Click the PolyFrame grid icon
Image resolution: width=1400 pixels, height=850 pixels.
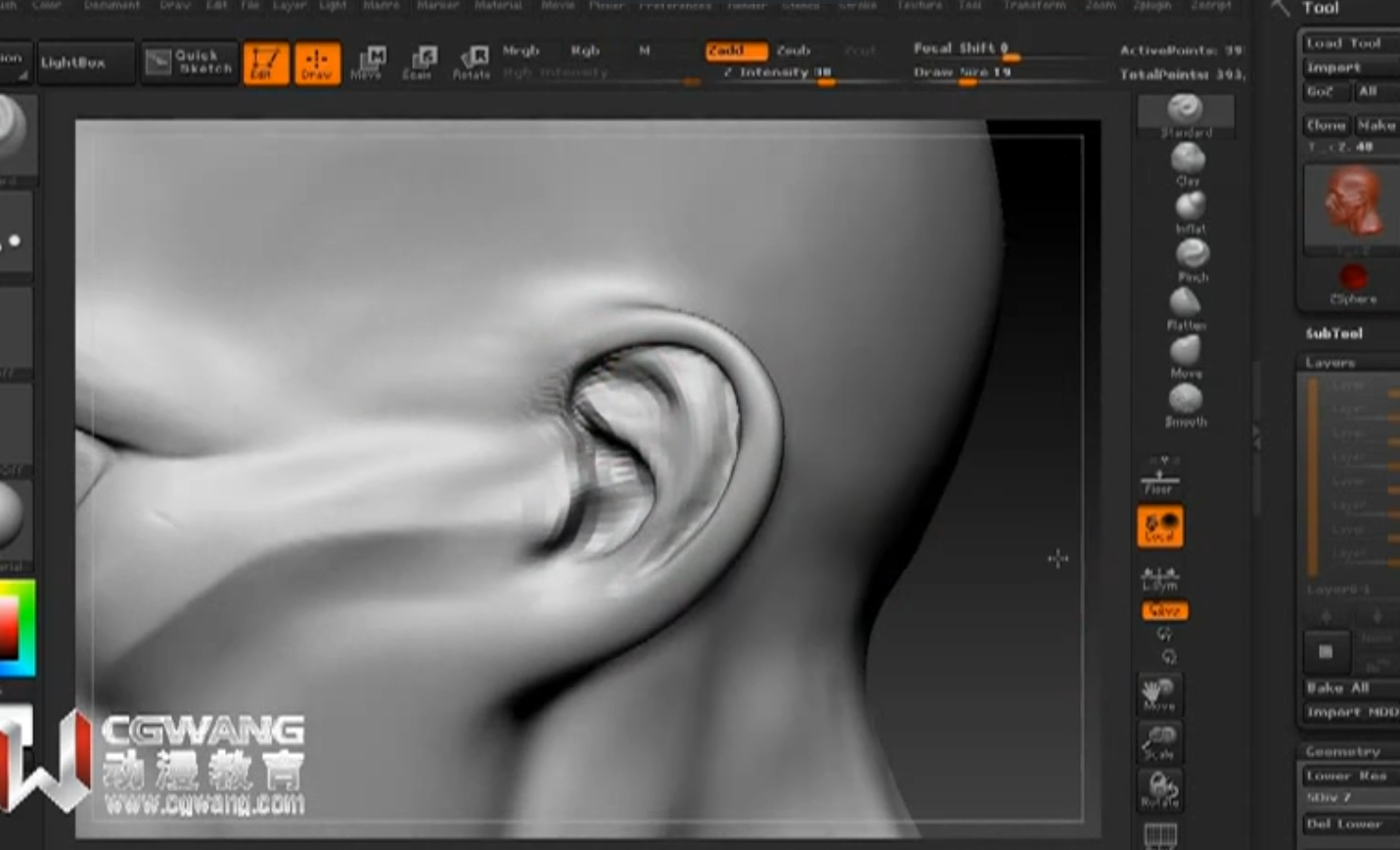[x=1160, y=834]
